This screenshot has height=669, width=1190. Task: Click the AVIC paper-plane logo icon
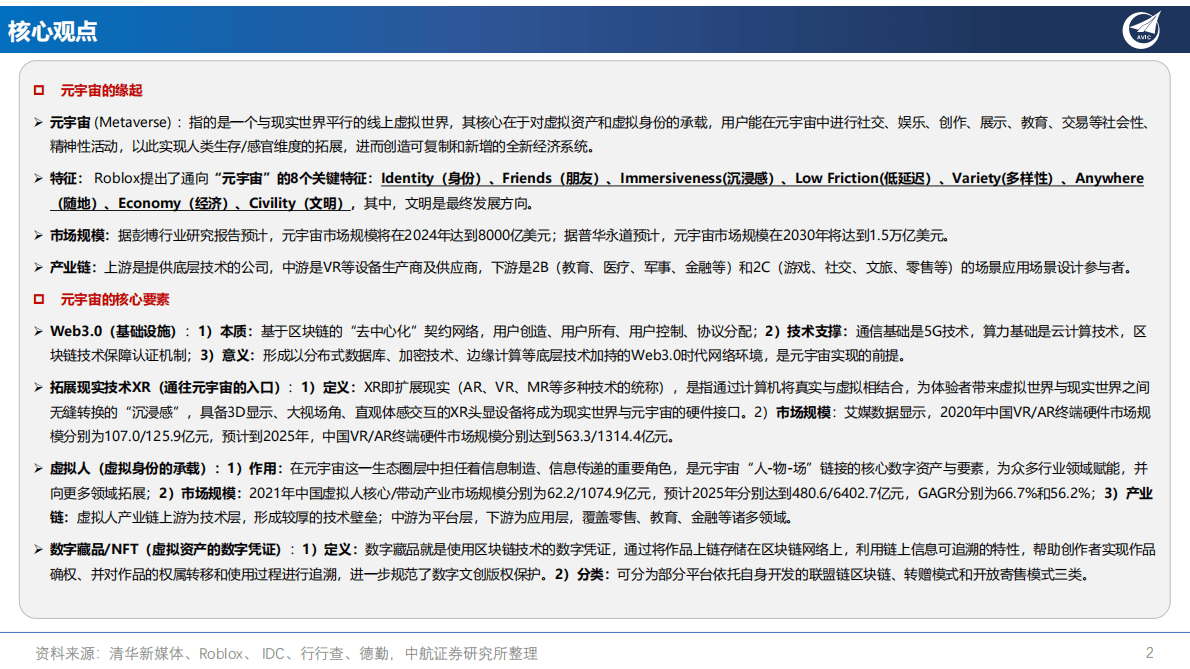coord(1140,29)
